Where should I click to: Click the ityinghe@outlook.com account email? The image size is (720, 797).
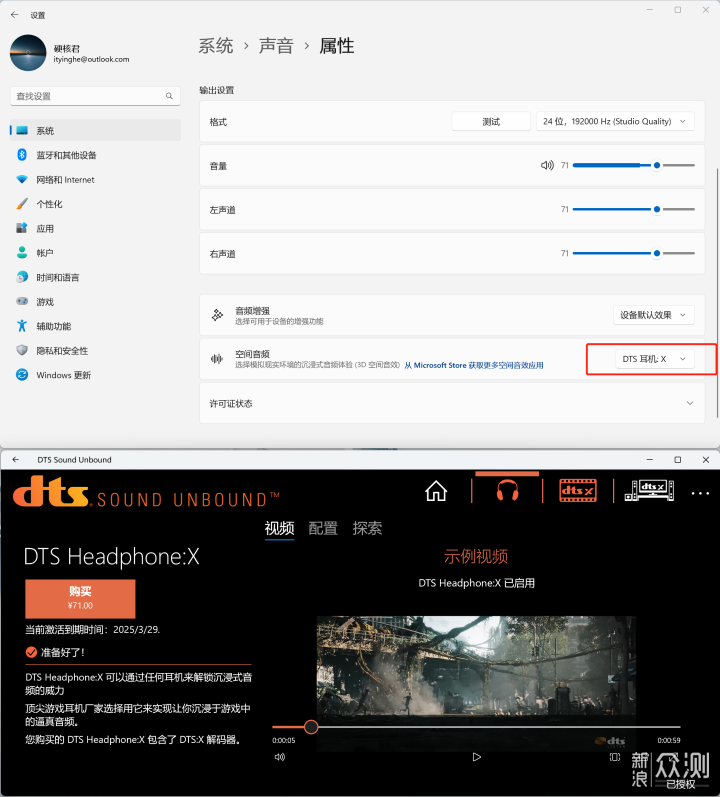(x=91, y=59)
